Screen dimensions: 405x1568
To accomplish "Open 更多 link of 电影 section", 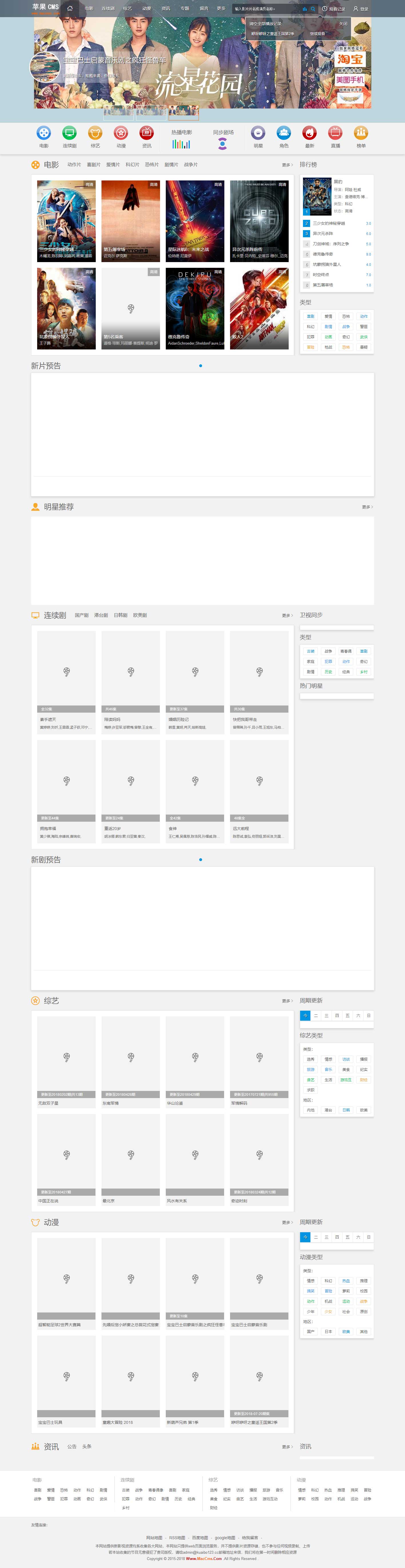I will tap(288, 165).
